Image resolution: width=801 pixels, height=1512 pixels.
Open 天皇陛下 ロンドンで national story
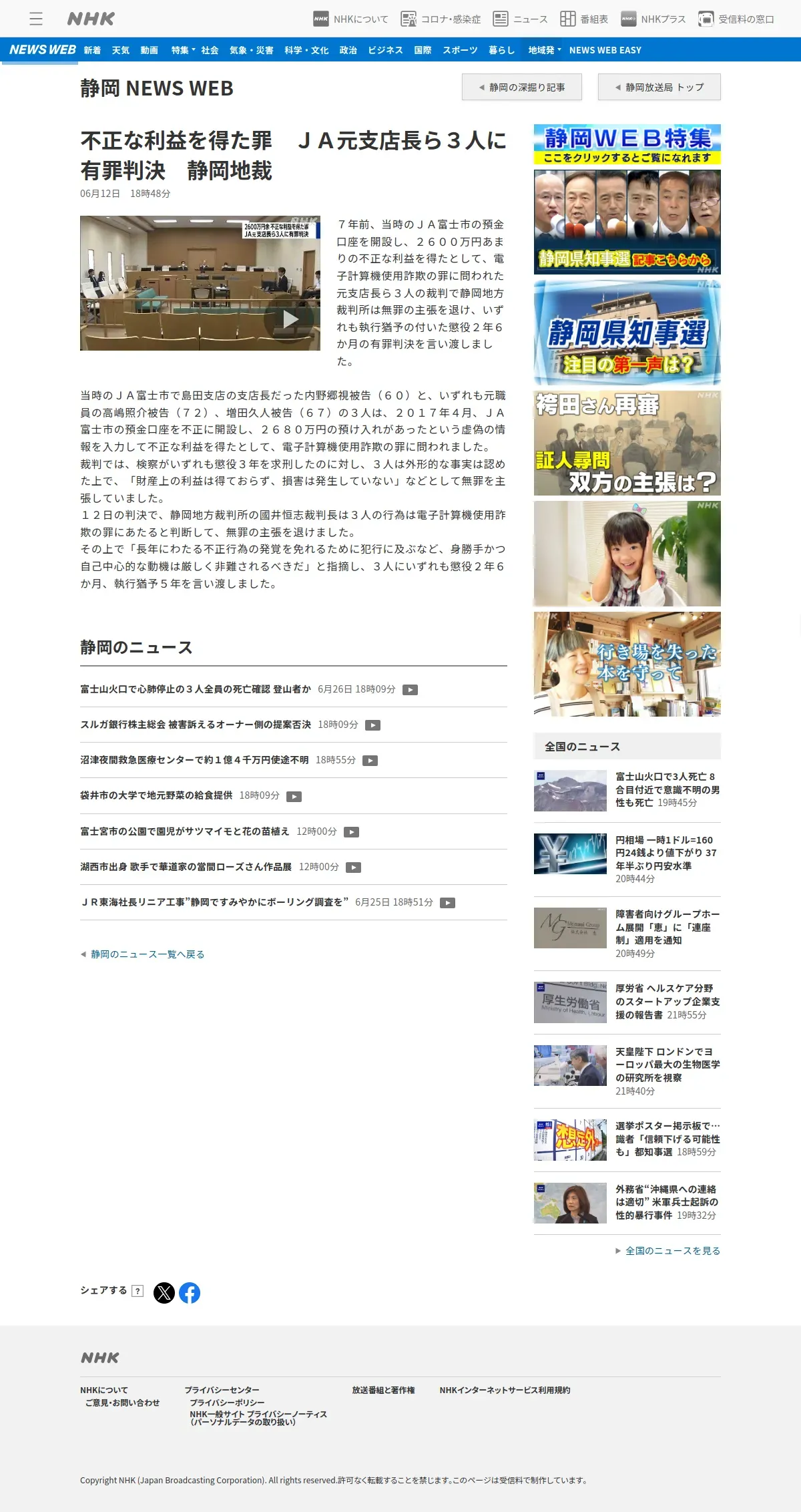[627, 1071]
